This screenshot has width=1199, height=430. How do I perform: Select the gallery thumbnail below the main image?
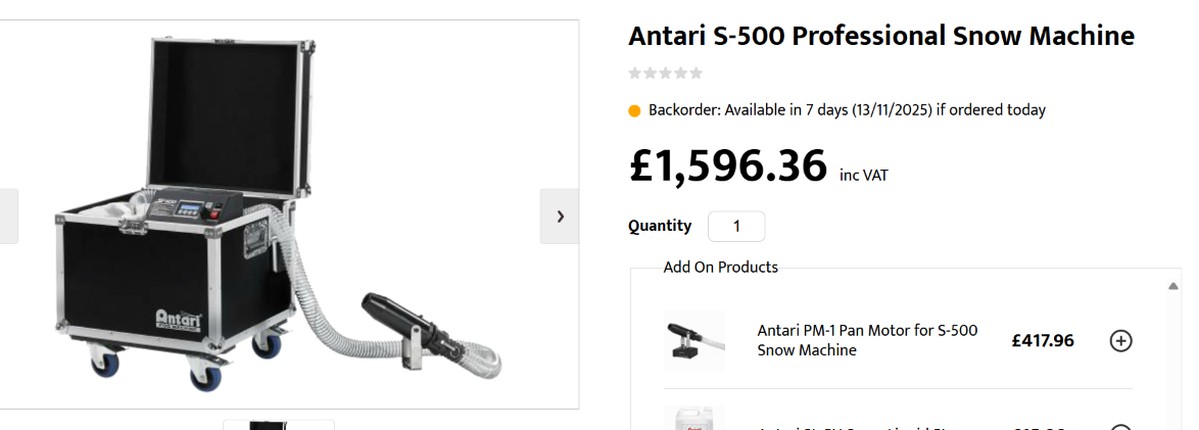278,424
